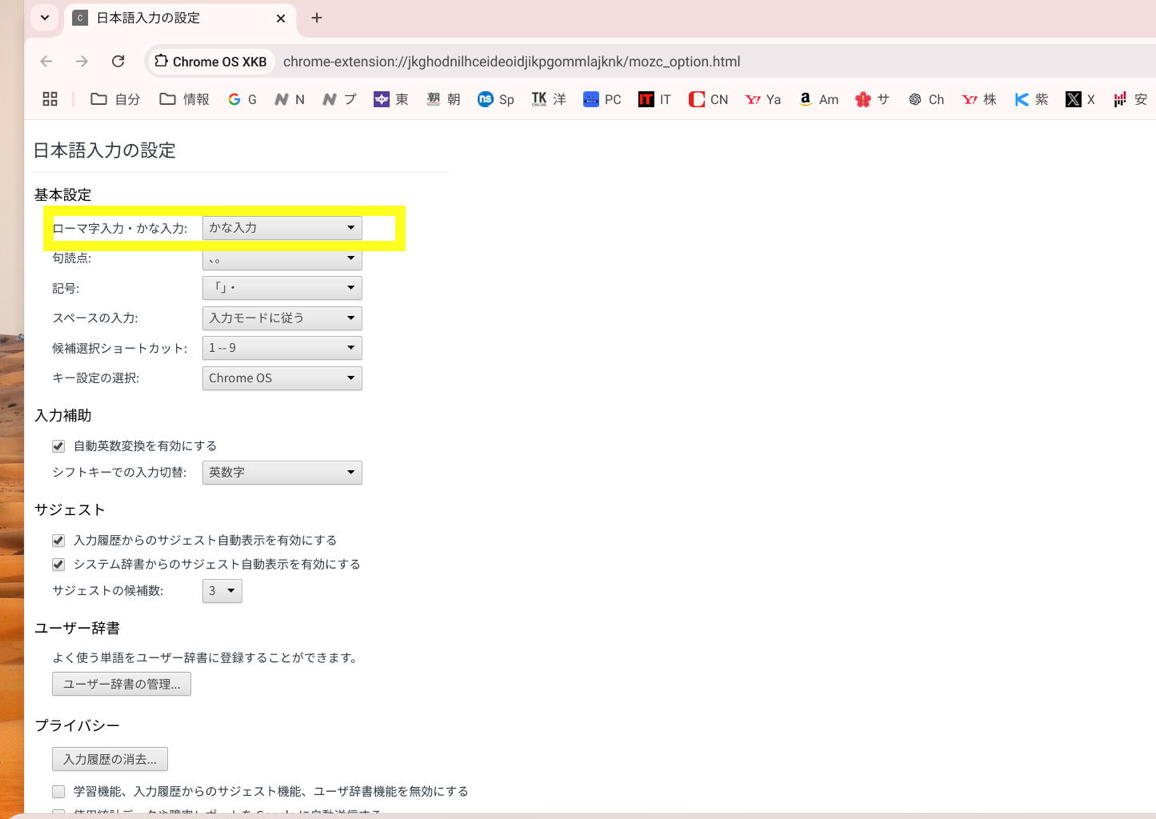Open the Ch bookmark

(926, 99)
